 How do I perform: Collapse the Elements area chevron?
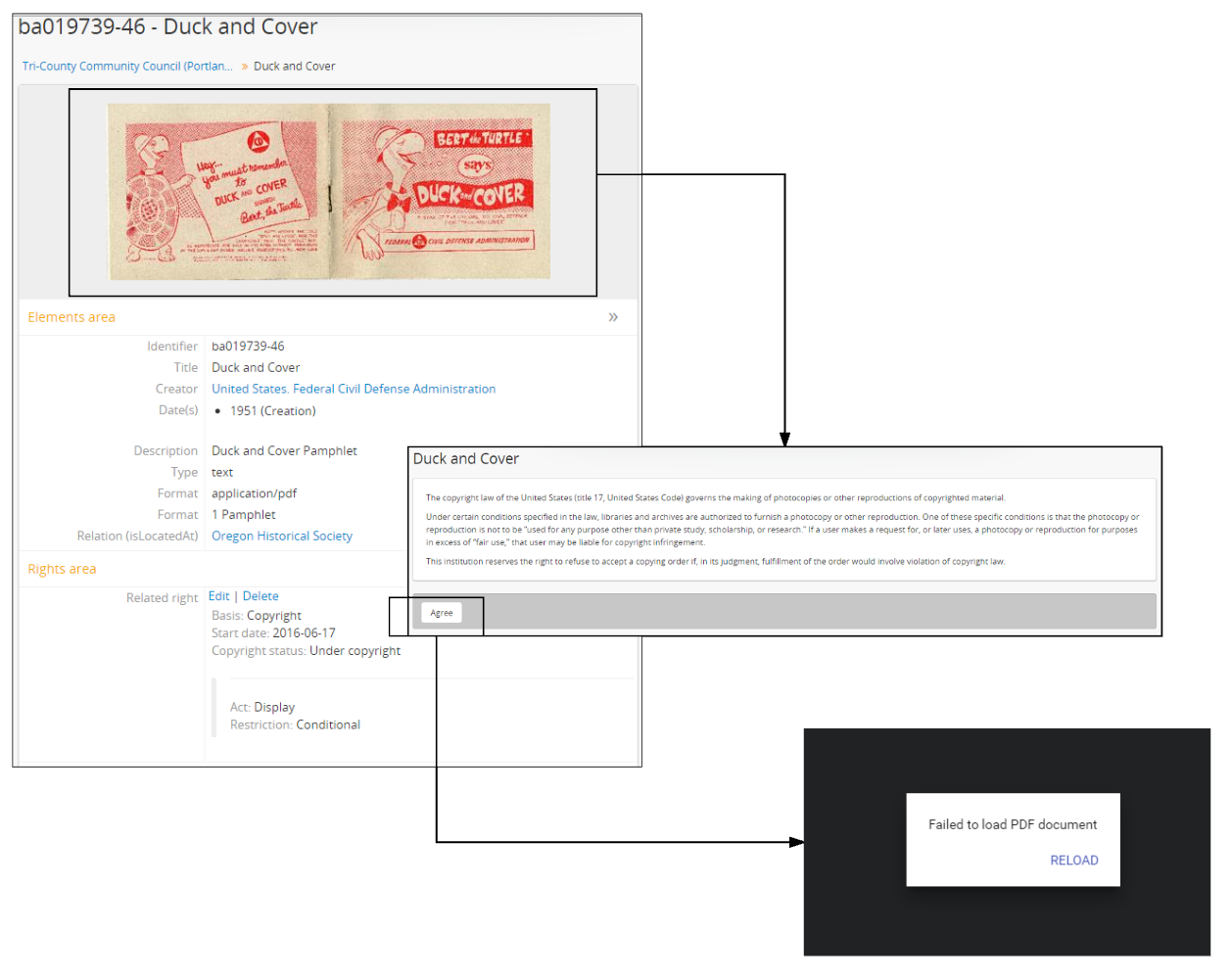[x=613, y=317]
